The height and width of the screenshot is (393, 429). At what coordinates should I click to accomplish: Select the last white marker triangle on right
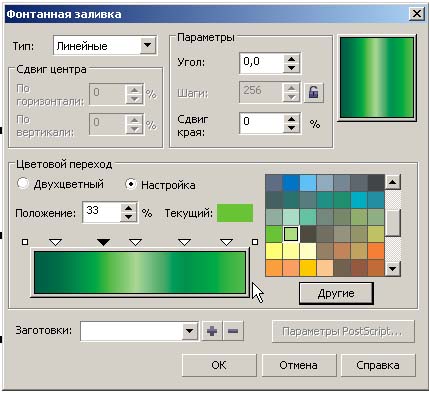pos(227,242)
